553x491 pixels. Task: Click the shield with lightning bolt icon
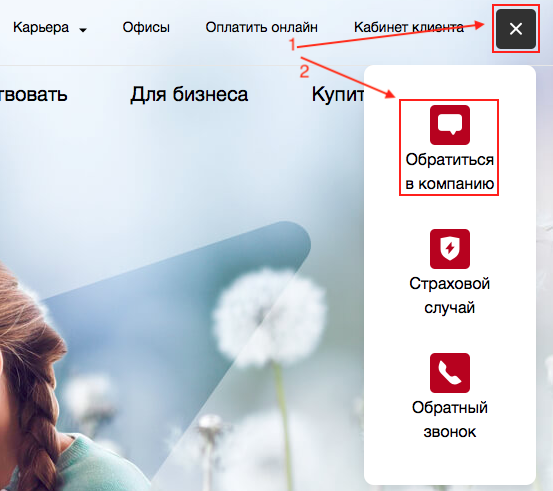(450, 249)
